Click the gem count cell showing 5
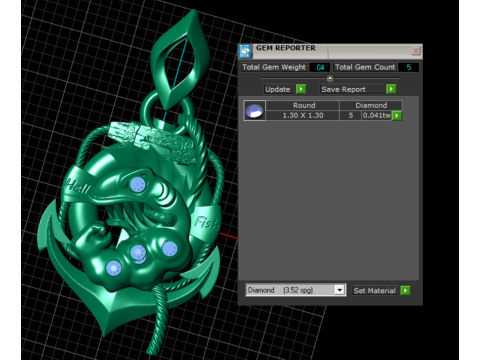This screenshot has width=480, height=360. point(351,115)
